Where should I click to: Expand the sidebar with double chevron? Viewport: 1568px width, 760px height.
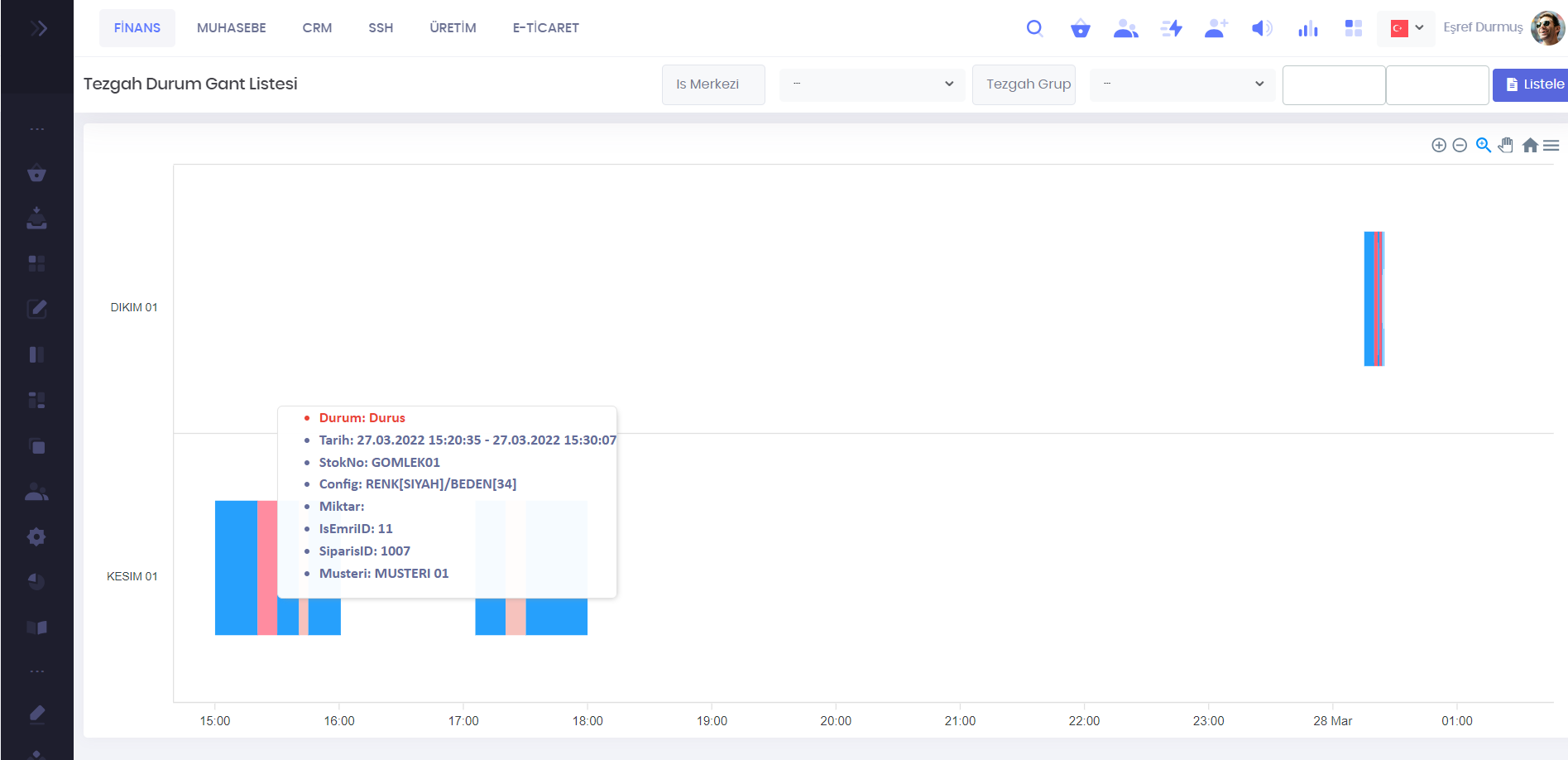coord(38,29)
